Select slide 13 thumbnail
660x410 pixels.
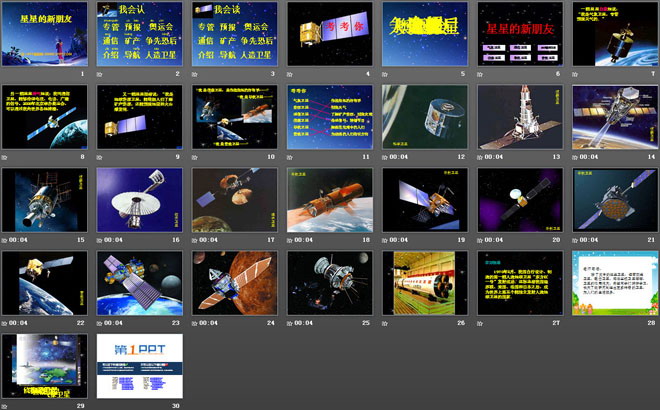[520, 117]
